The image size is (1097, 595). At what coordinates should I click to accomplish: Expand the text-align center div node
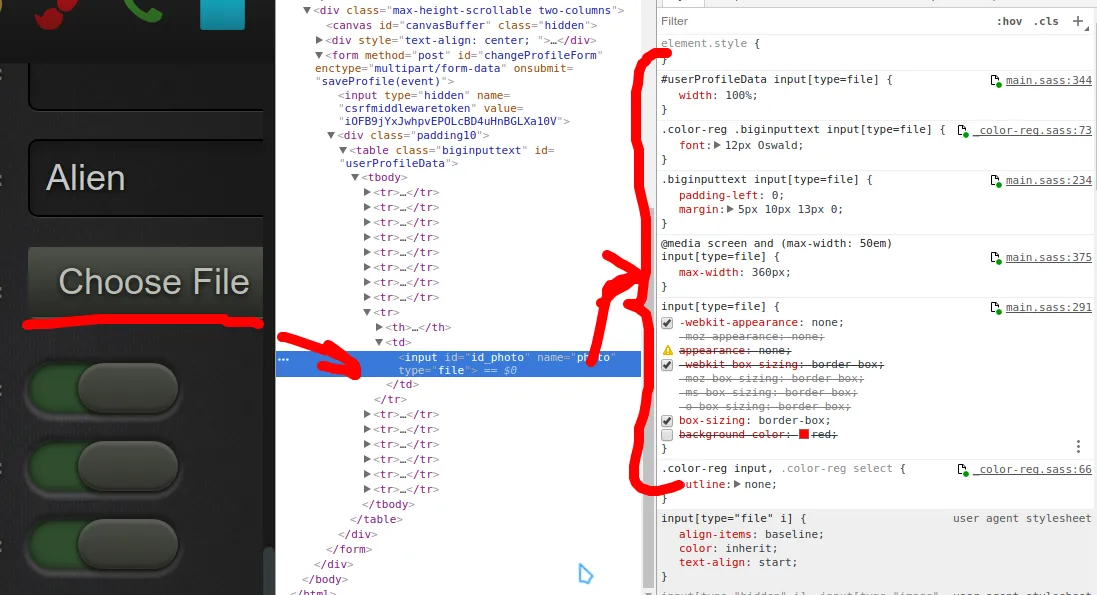(319, 41)
